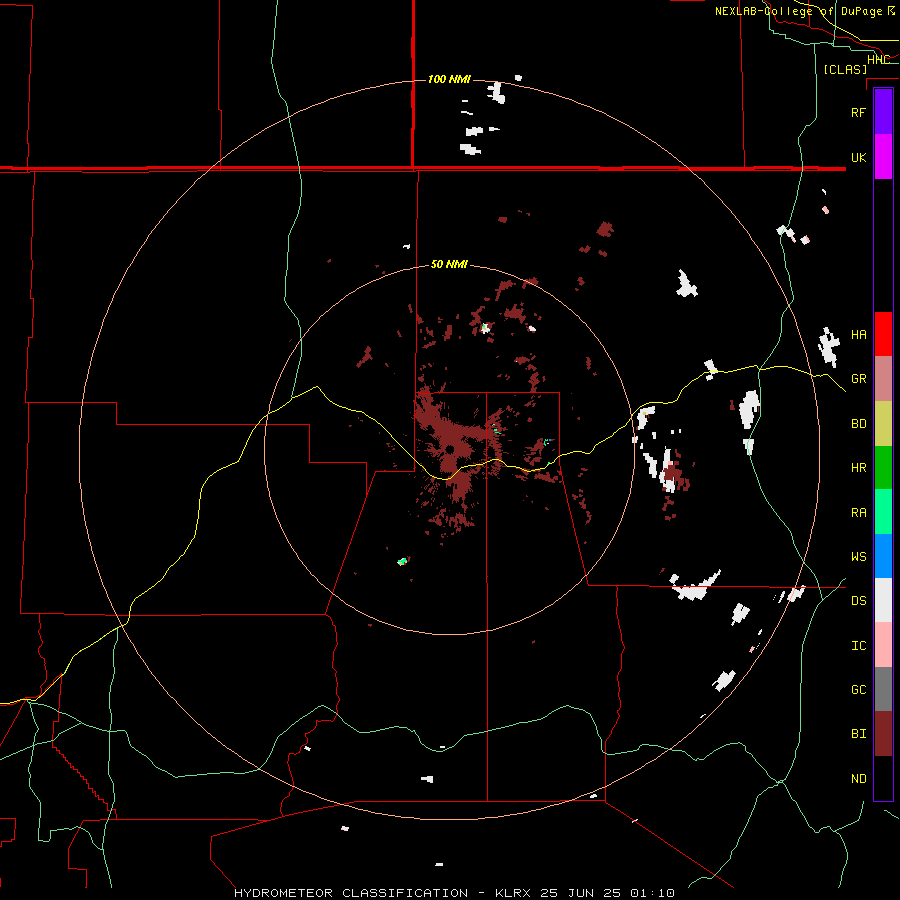900x900 pixels.
Task: Click the 'GC' legend label
Action: (858, 690)
